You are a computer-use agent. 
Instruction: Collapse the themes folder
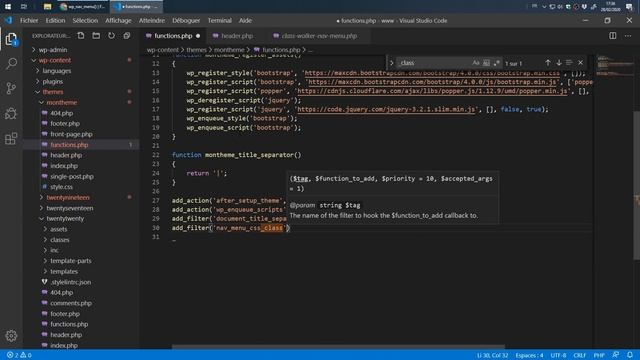(53, 92)
